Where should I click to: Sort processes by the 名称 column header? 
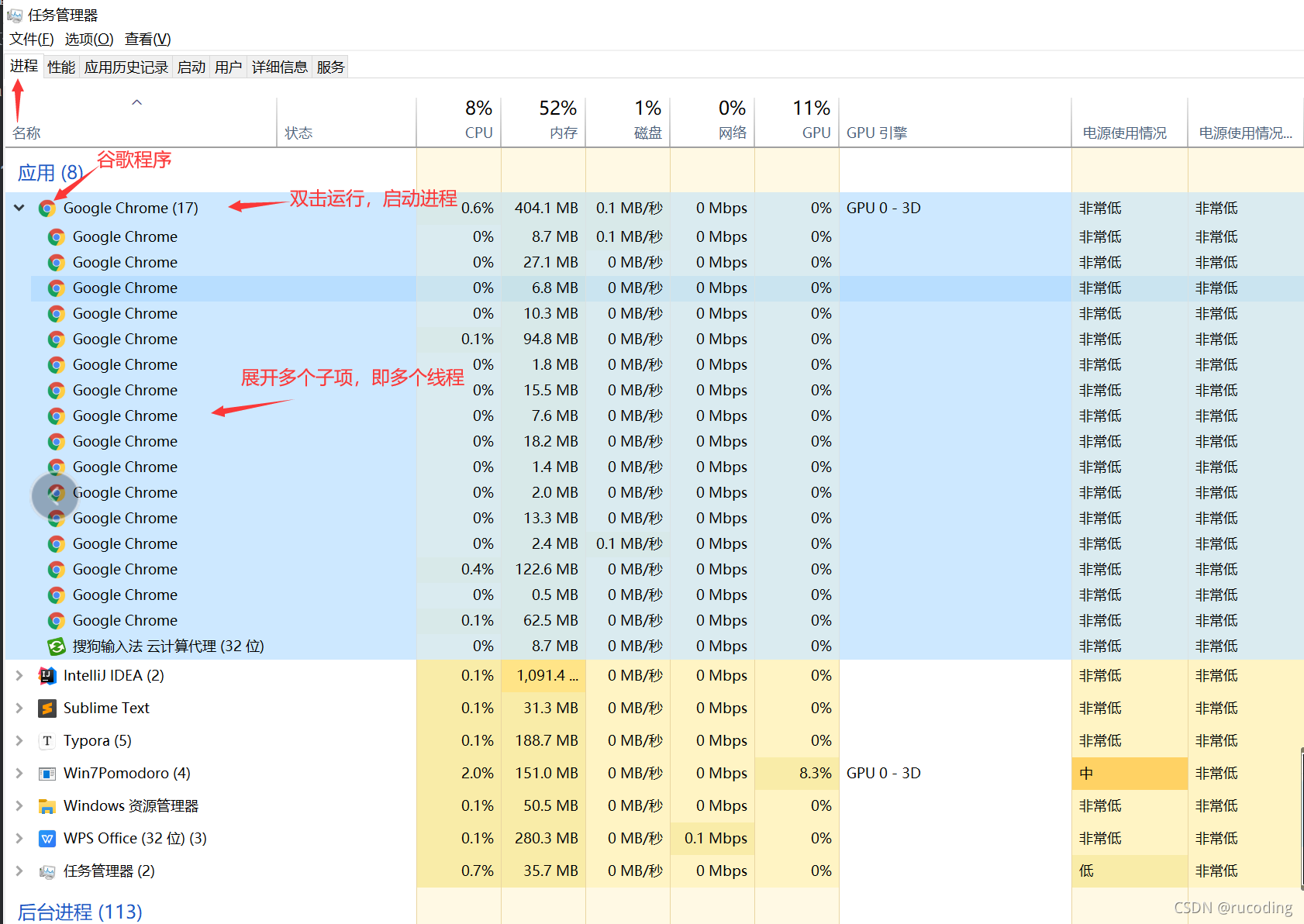point(141,122)
